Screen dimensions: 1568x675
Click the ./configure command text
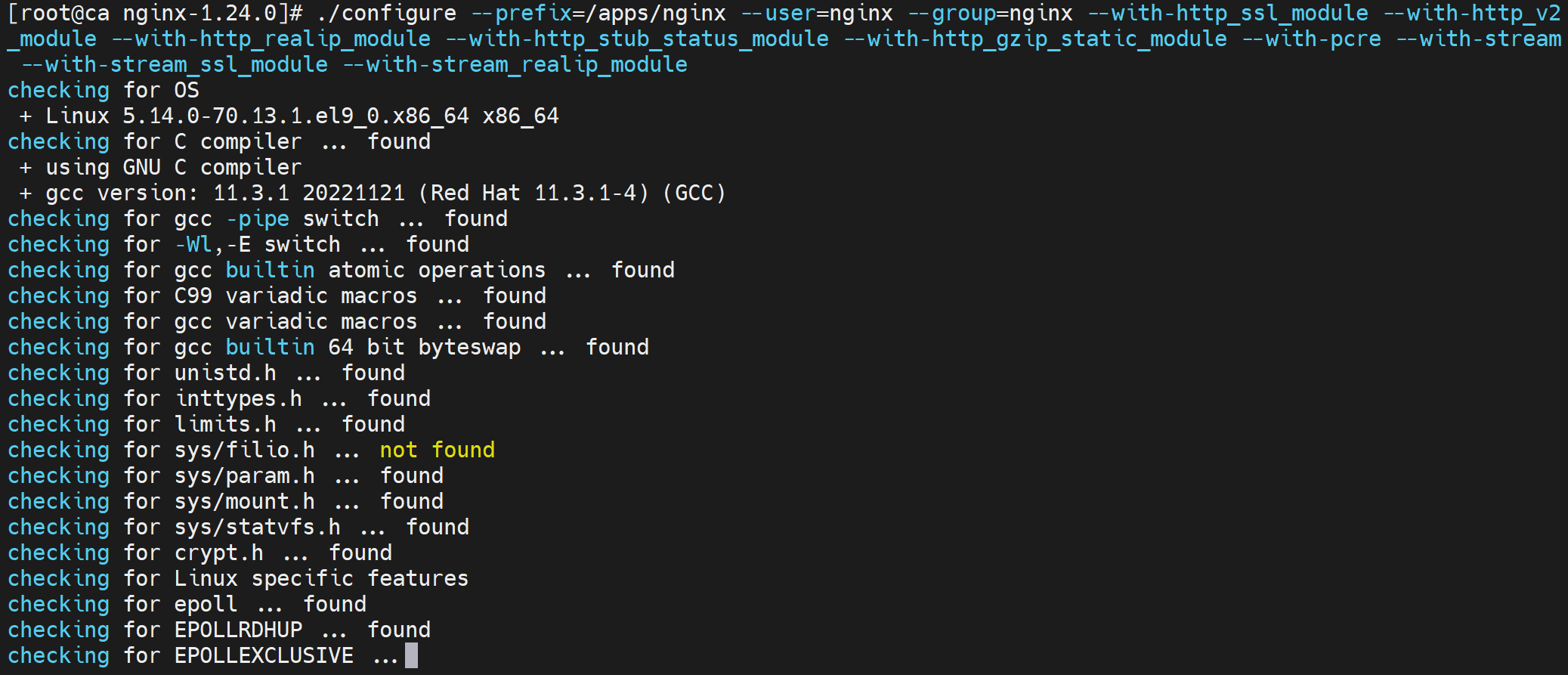[386, 14]
